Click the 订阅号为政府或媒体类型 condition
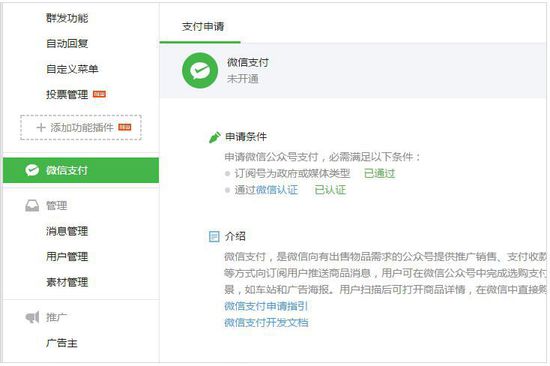550x366 pixels. click(x=292, y=173)
